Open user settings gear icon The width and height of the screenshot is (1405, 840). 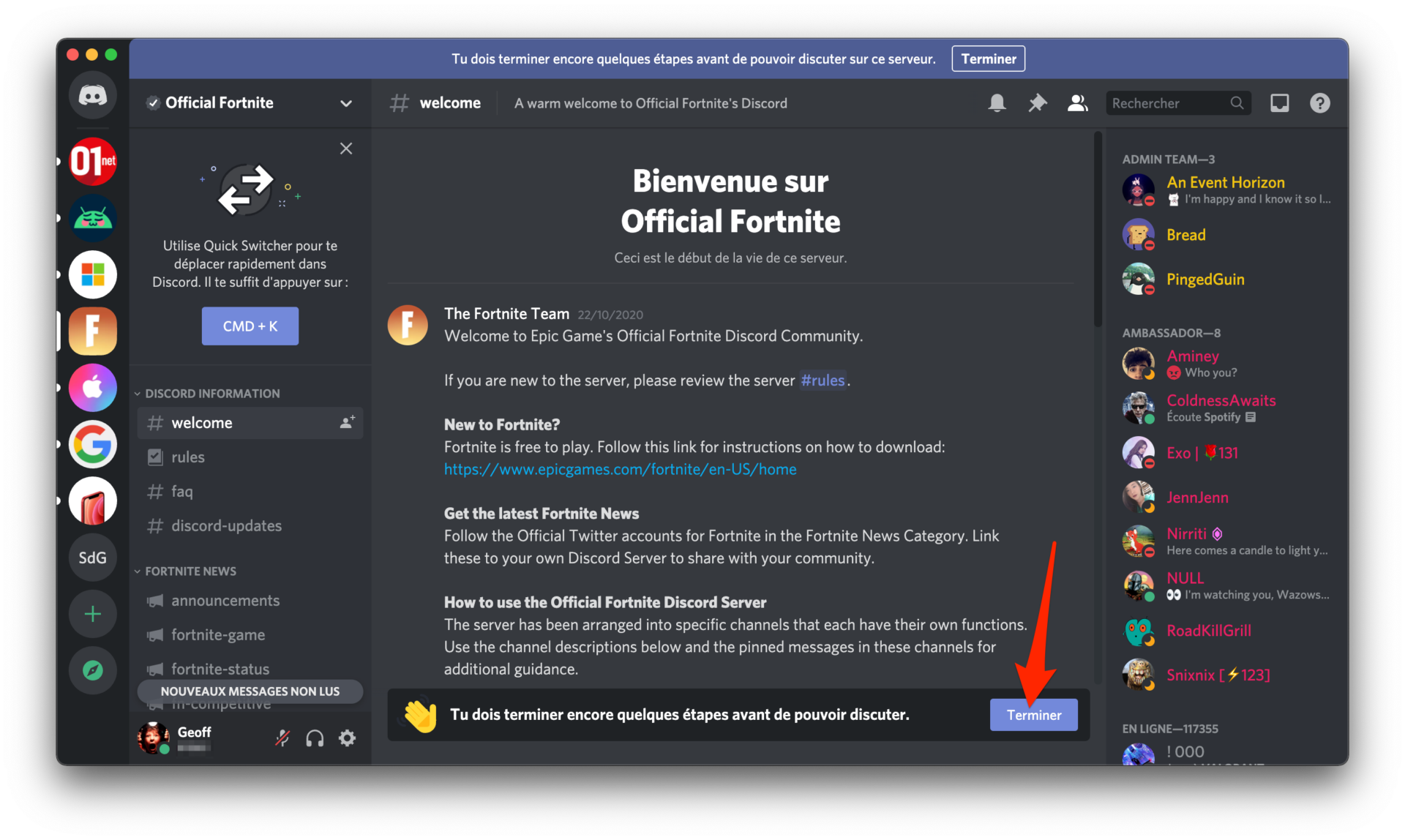click(348, 738)
